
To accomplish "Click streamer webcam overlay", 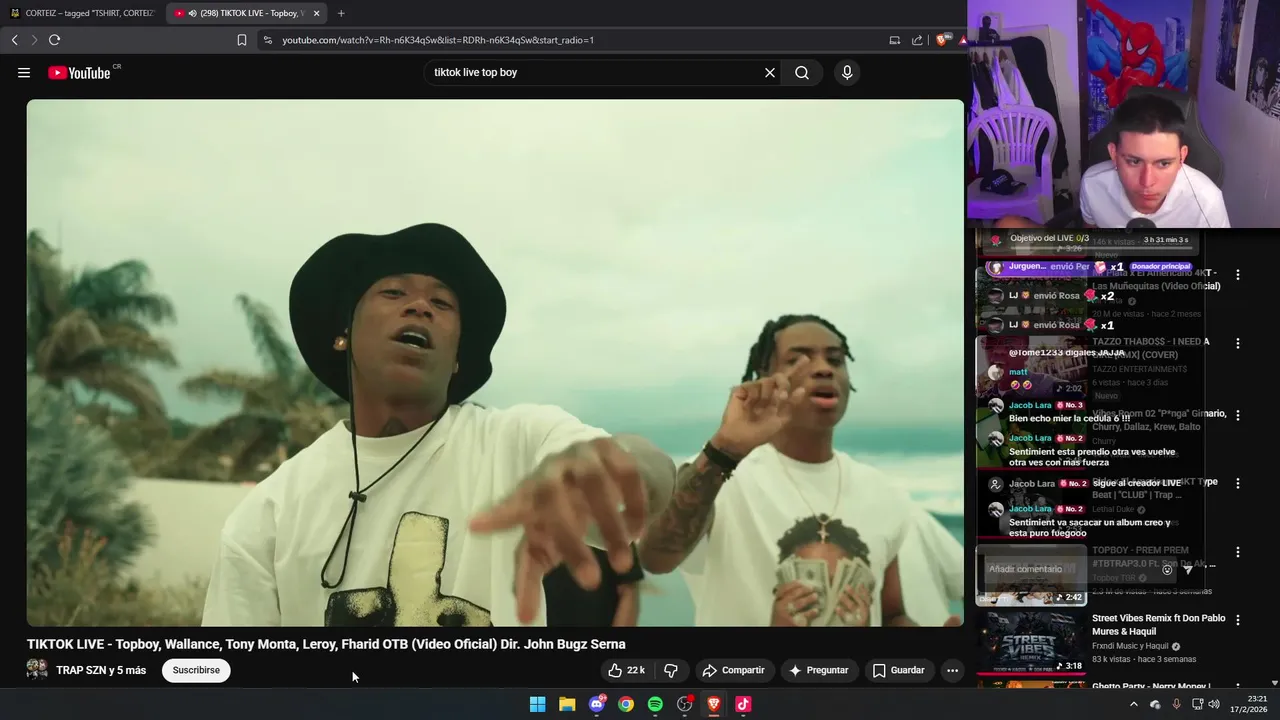I will pyautogui.click(x=1123, y=114).
